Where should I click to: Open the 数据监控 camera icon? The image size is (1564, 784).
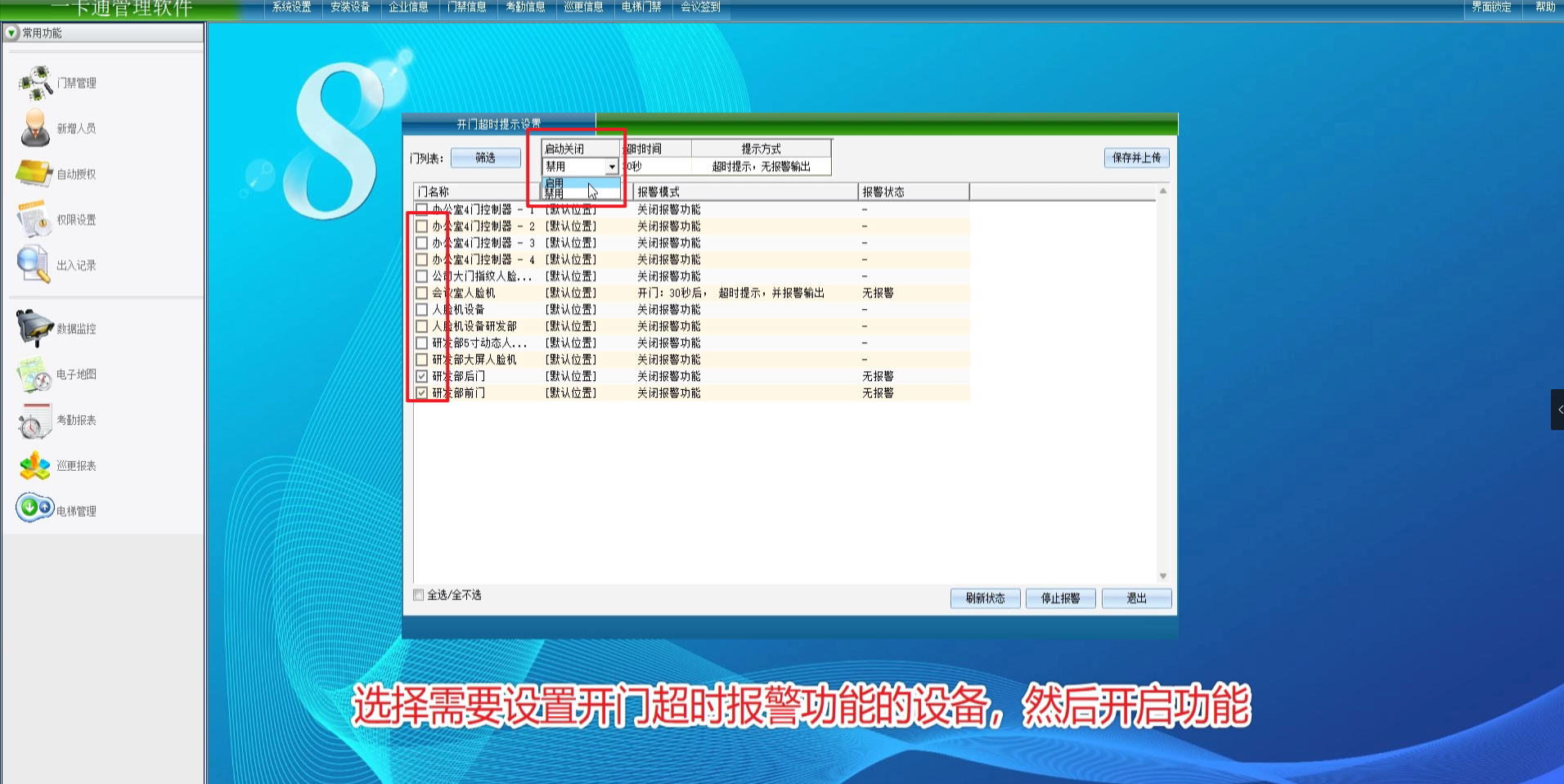click(34, 328)
